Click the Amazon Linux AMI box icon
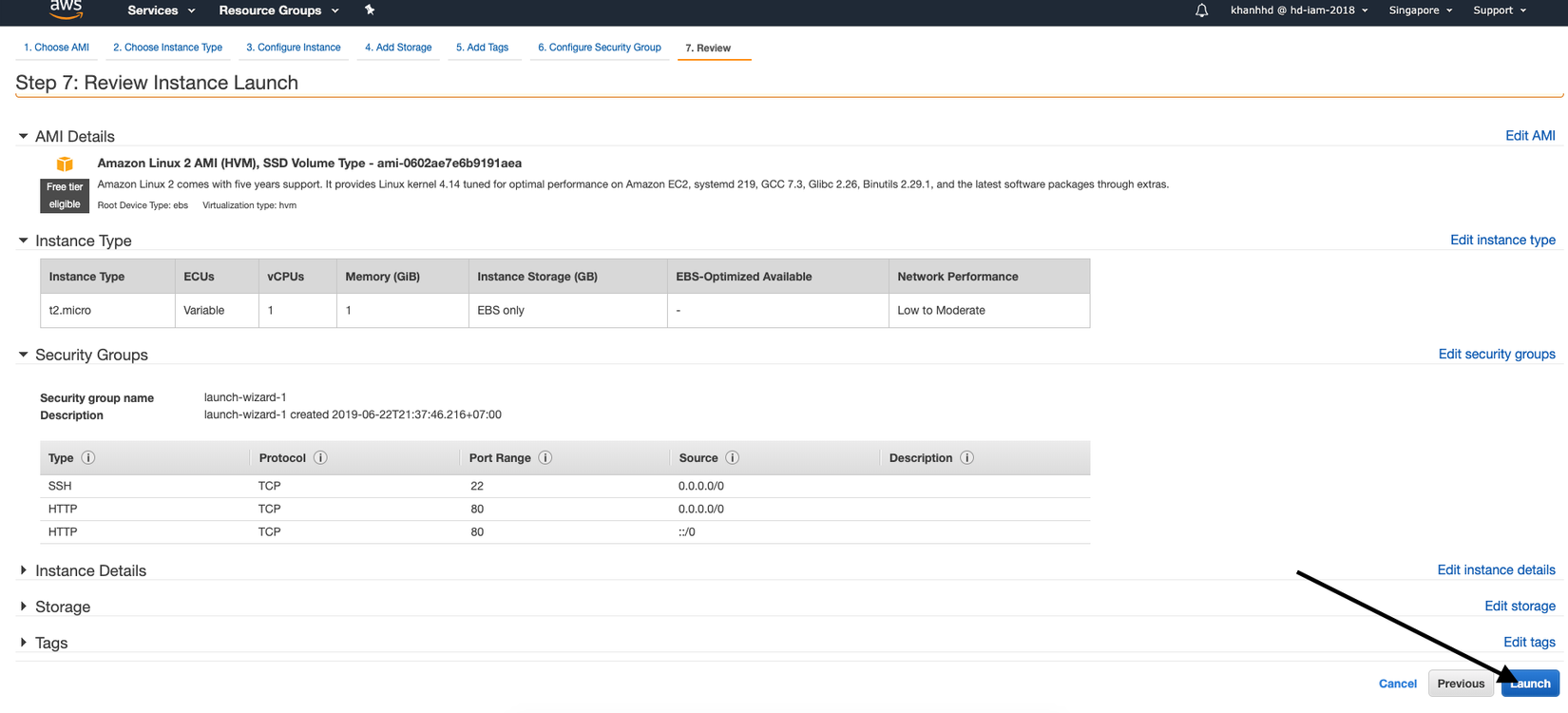Screen dimensions: 1568x713 click(x=65, y=164)
